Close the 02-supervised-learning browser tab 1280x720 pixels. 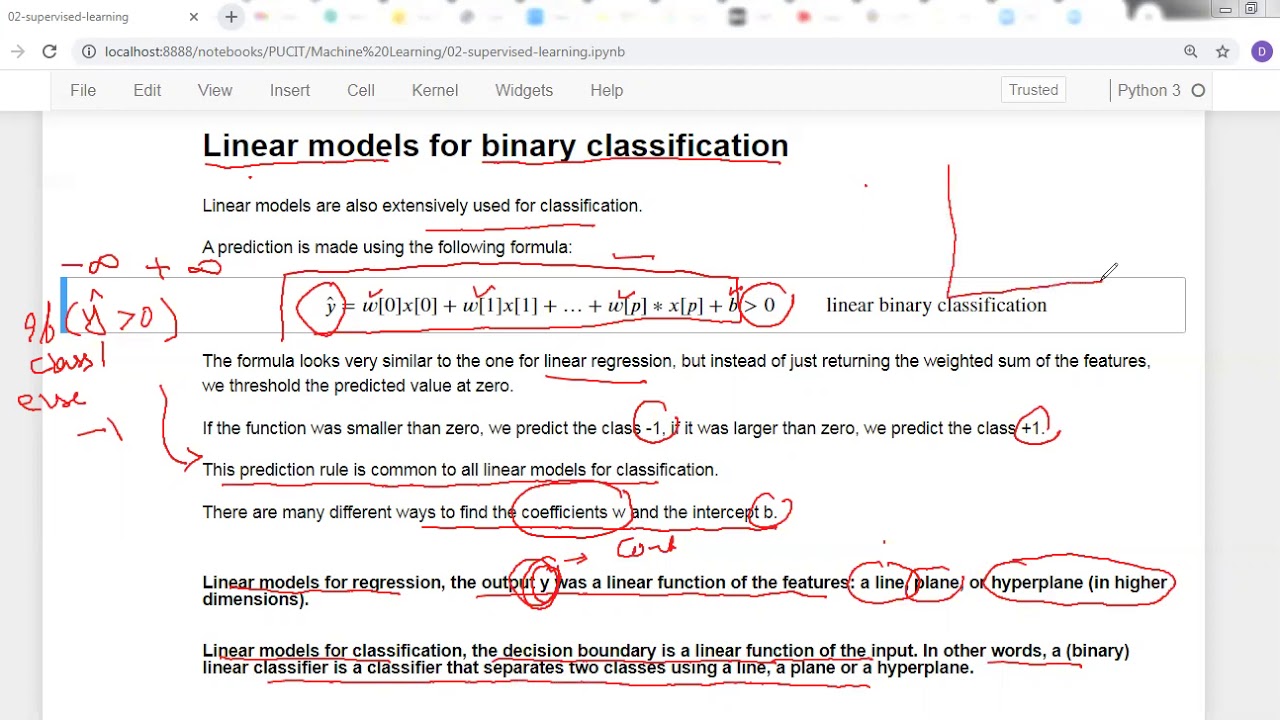tap(194, 17)
